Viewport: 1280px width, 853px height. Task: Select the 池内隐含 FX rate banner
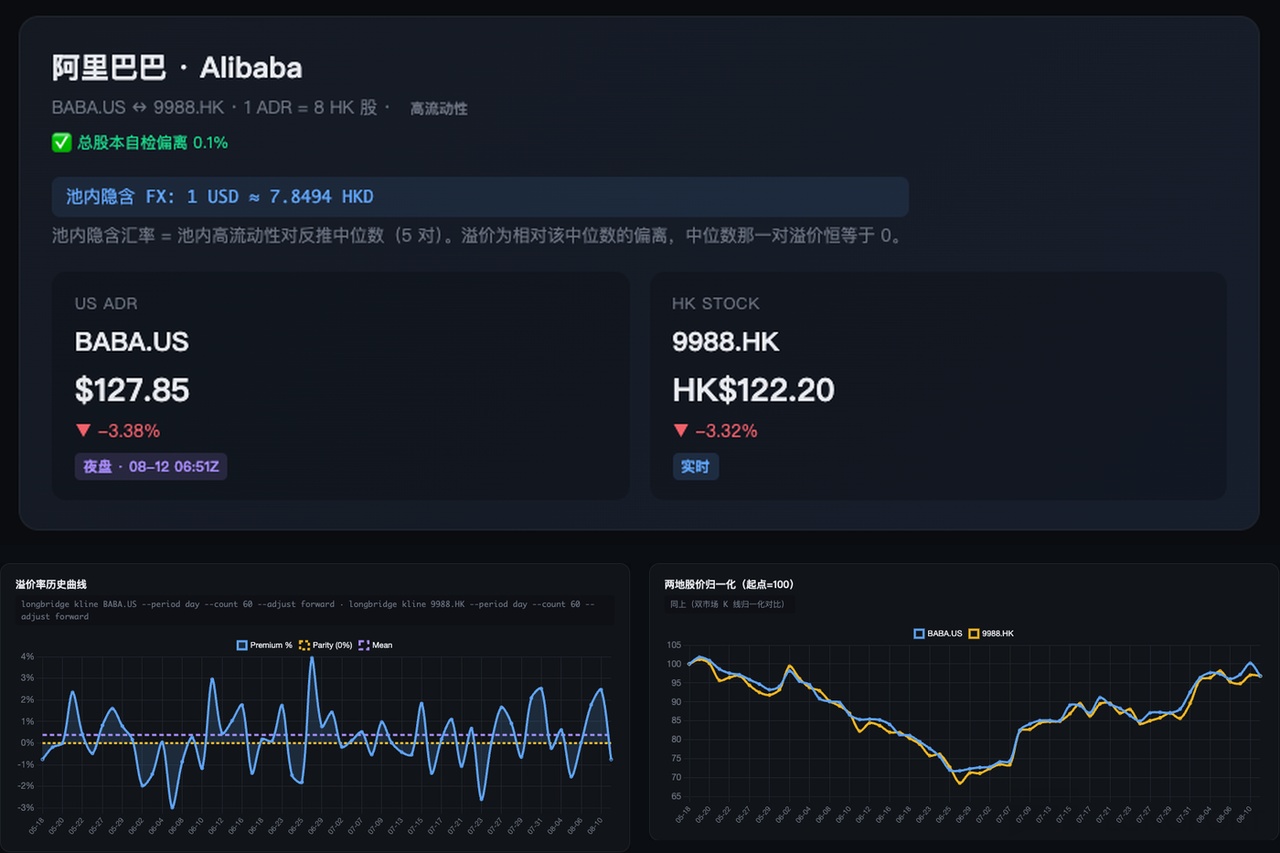coord(480,197)
